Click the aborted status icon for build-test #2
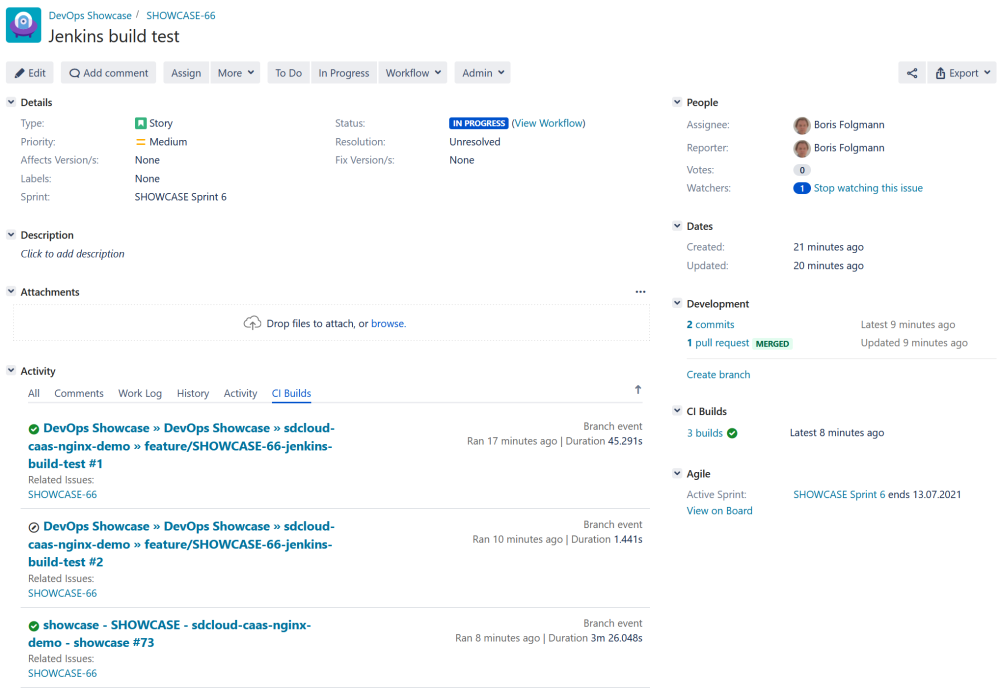Image resolution: width=1000 pixels, height=698 pixels. [x=34, y=527]
